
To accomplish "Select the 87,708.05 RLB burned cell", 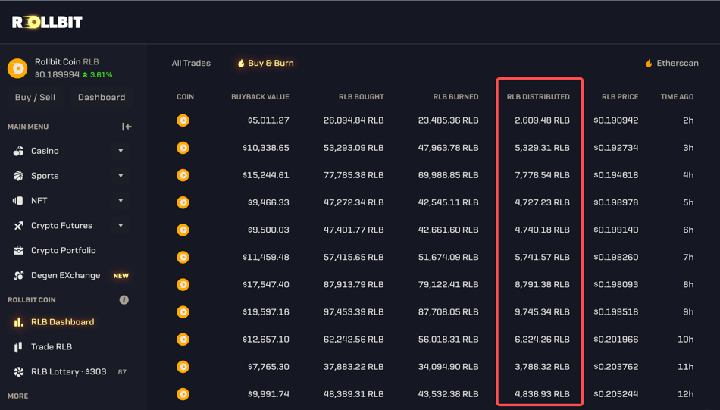I will coord(448,312).
